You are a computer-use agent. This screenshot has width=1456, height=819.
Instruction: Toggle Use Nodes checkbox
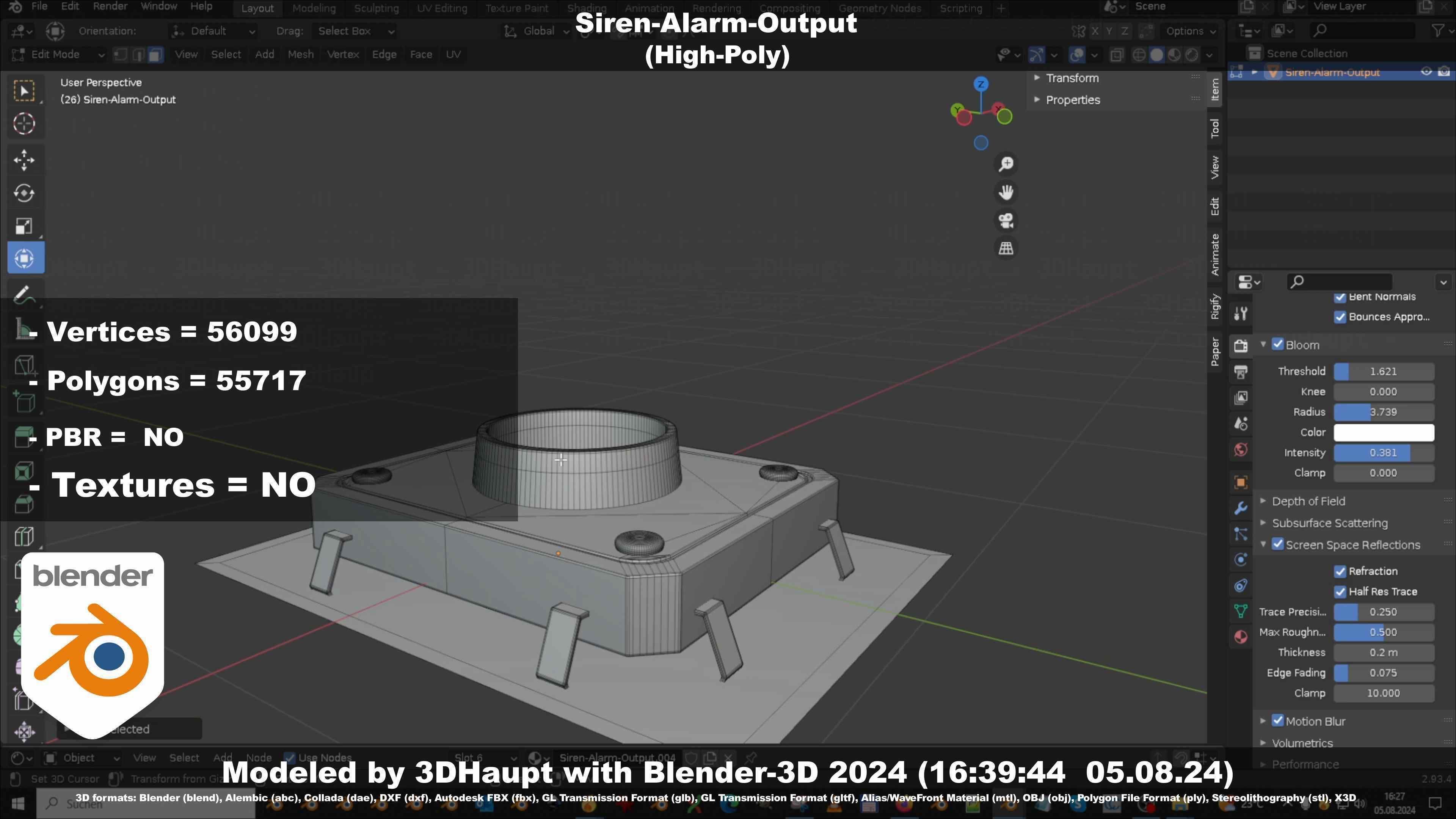coord(289,758)
